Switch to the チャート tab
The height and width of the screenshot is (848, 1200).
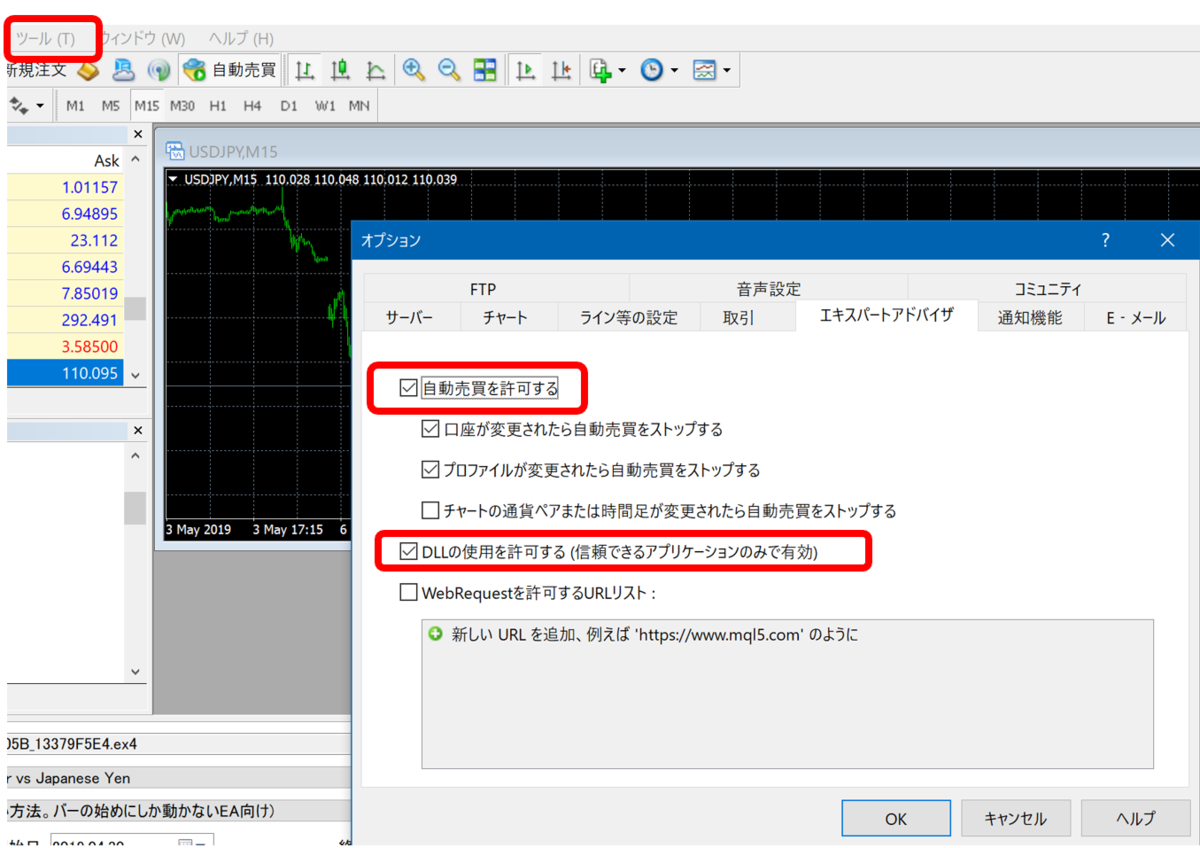tap(505, 317)
